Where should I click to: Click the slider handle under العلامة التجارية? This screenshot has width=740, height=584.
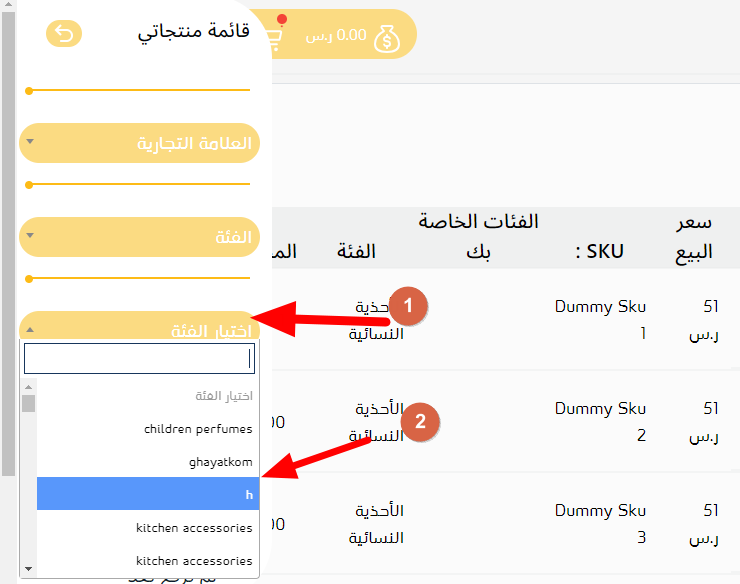[29, 185]
